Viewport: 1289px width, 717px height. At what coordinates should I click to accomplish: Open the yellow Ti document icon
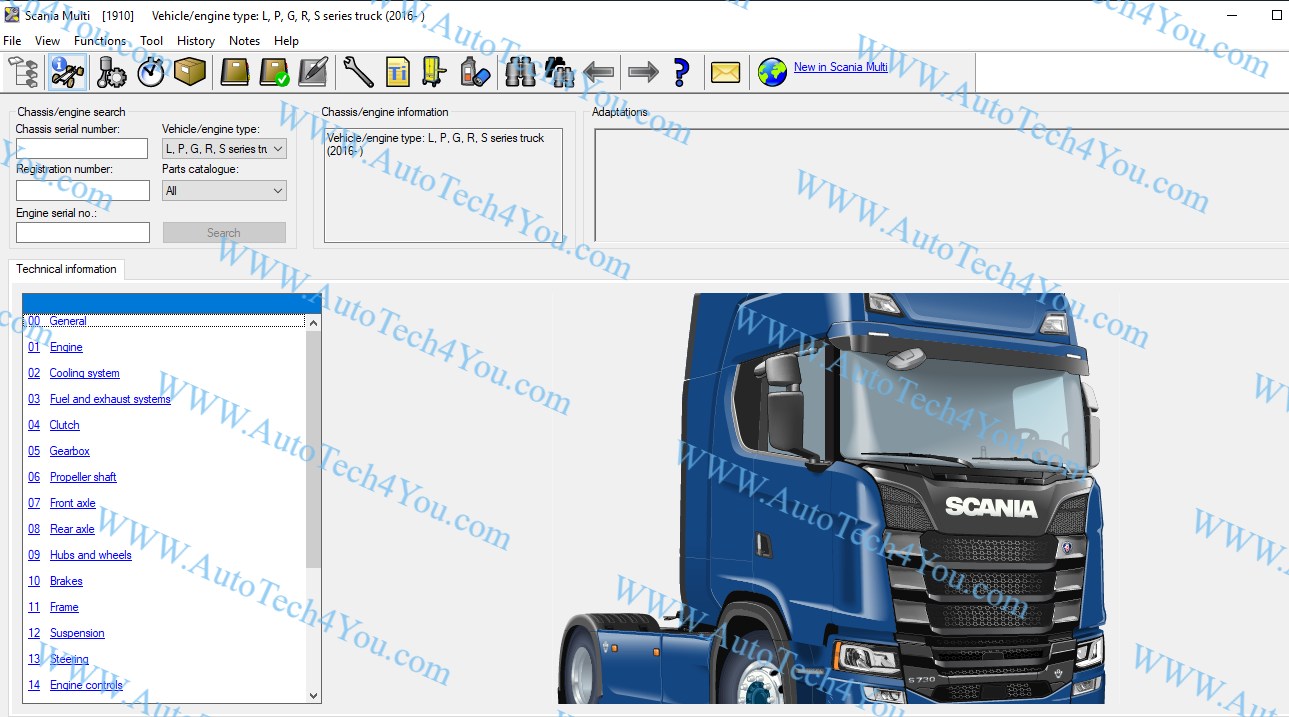pyautogui.click(x=397, y=72)
